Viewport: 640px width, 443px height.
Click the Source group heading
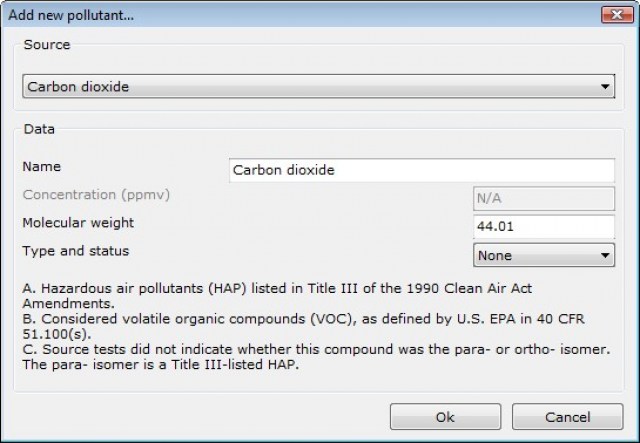(47, 45)
